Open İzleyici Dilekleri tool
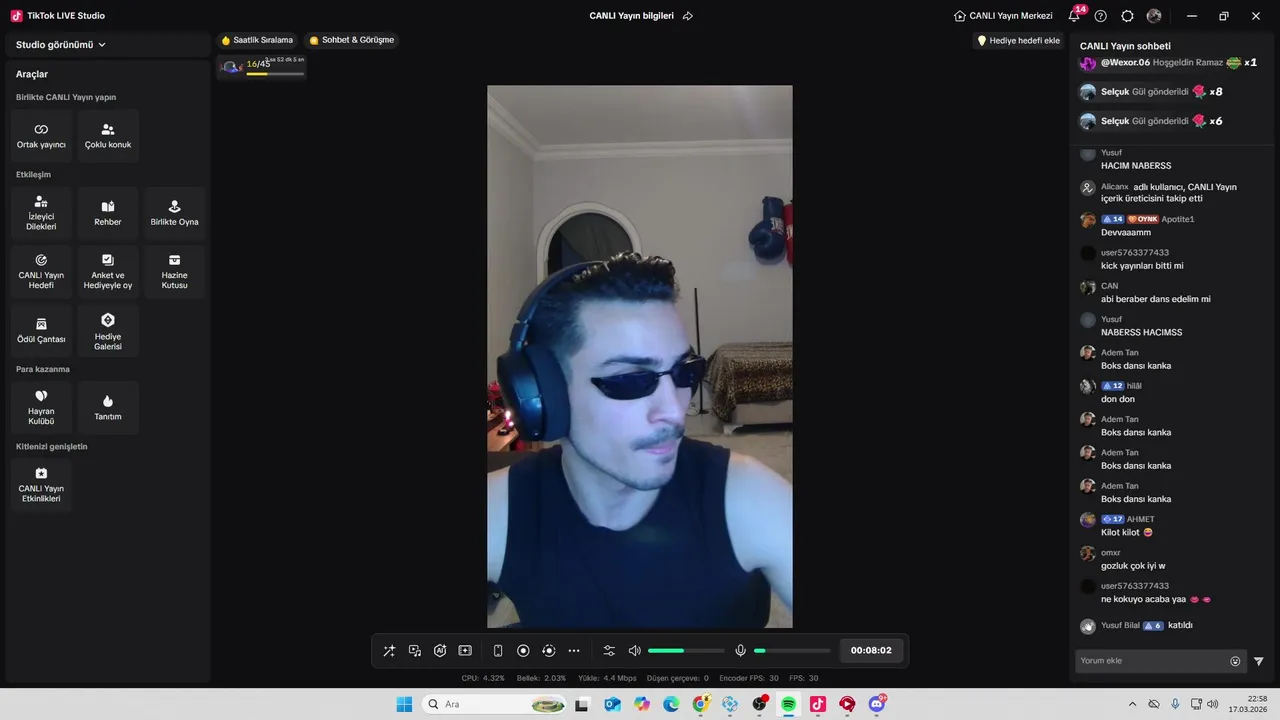1280x720 pixels. [x=41, y=213]
